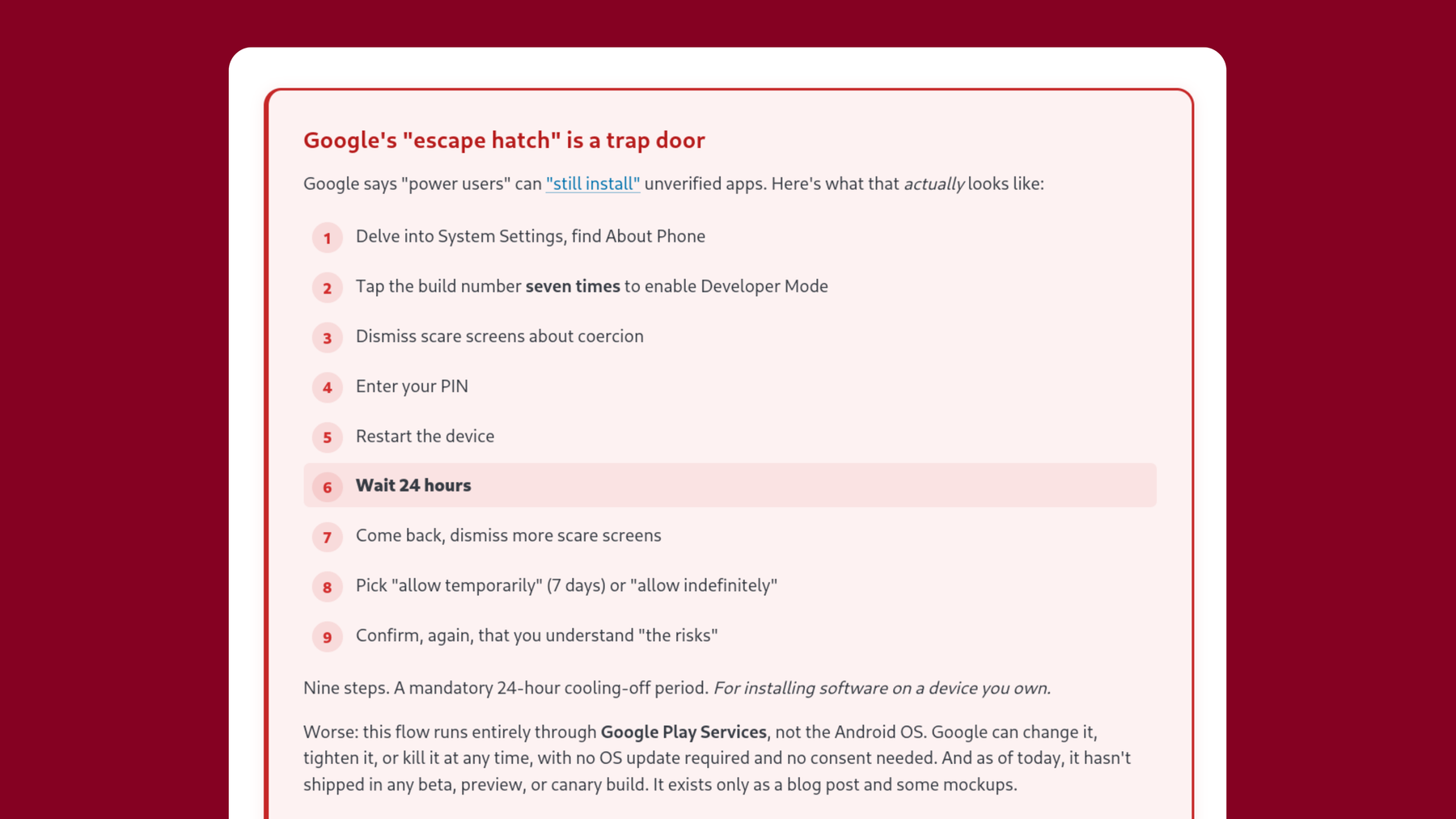Click bold text "Google Play Services"
Screen dimensions: 1456x819
[x=684, y=732]
